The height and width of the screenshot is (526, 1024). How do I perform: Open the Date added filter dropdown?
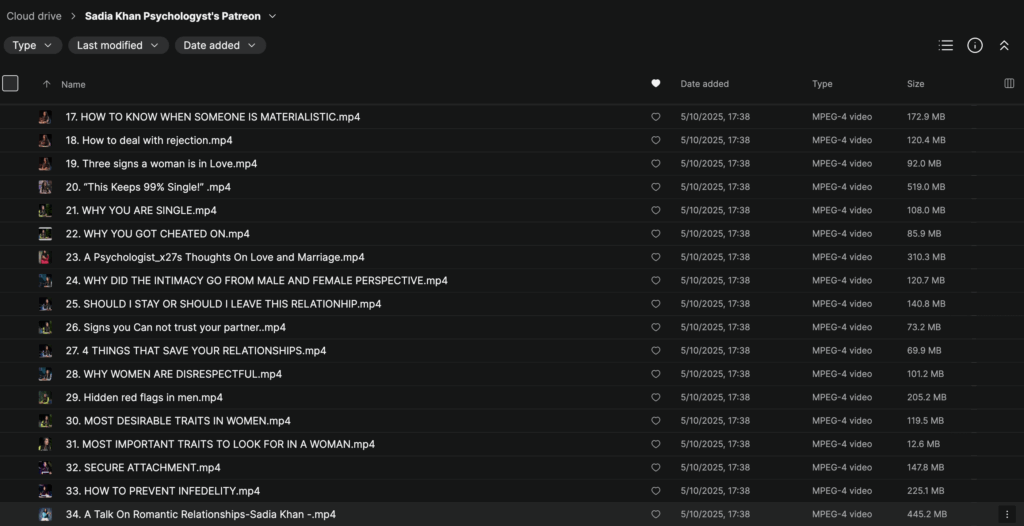pos(220,45)
